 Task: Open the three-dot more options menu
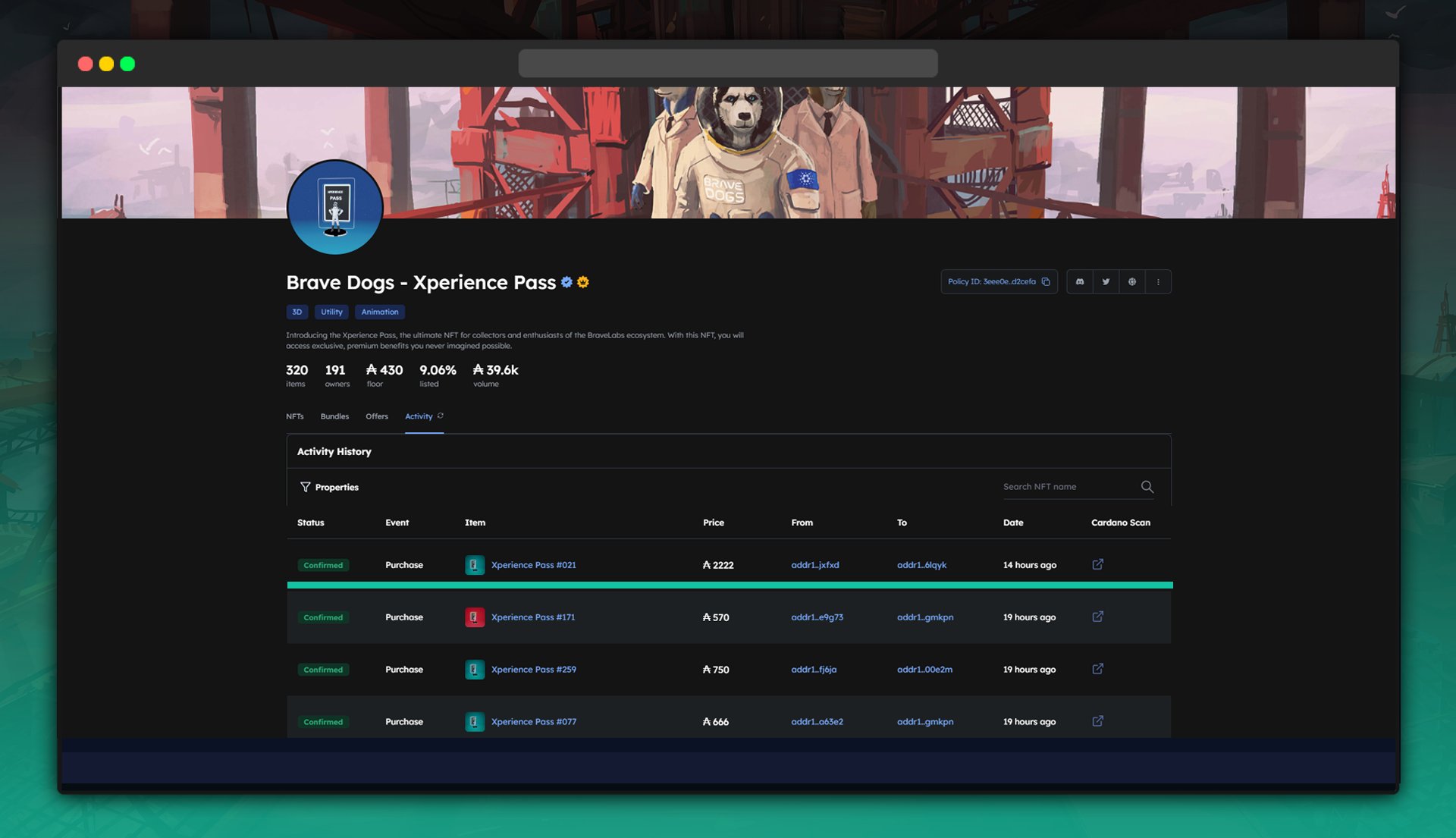click(1158, 281)
